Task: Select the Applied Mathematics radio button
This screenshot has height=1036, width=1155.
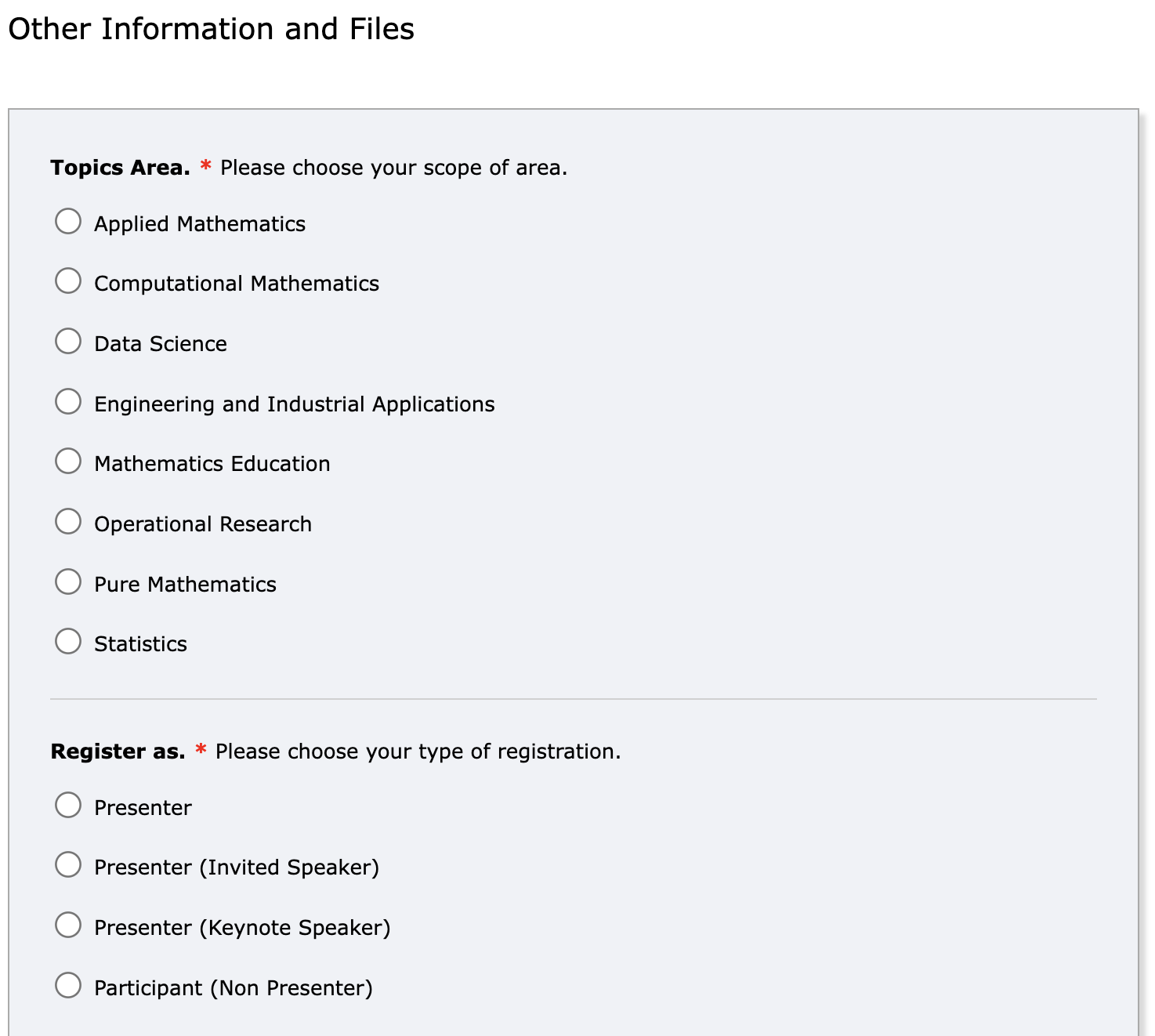Action: tap(68, 221)
